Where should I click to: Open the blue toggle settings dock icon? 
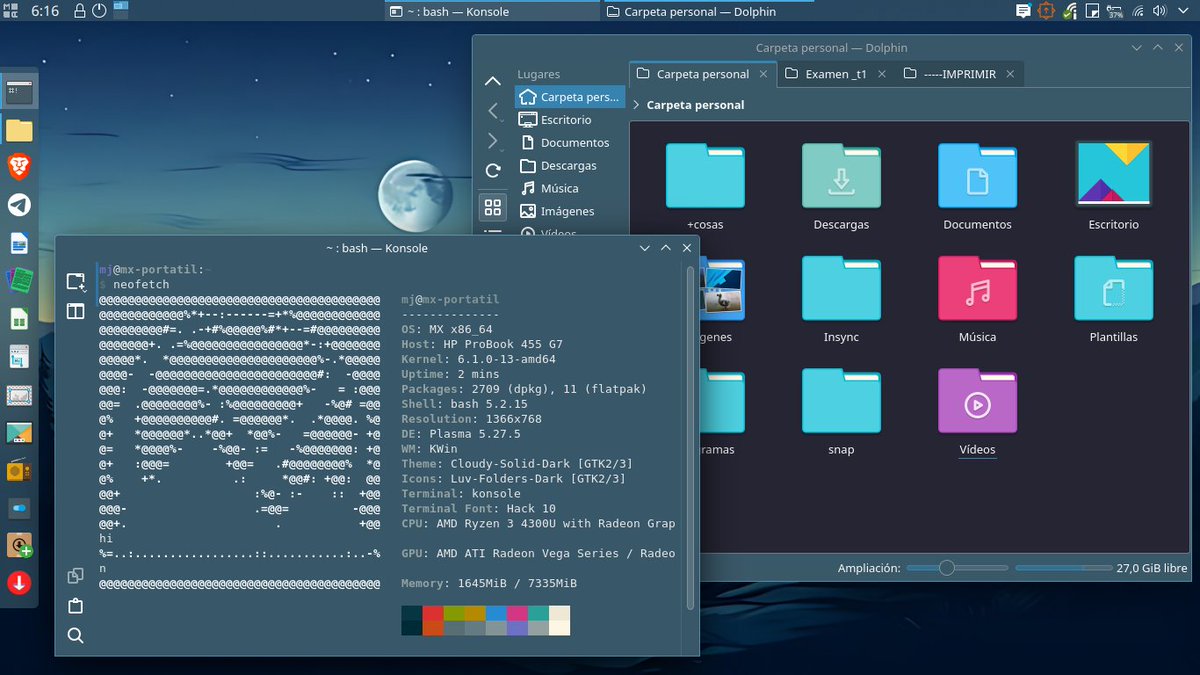(19, 508)
